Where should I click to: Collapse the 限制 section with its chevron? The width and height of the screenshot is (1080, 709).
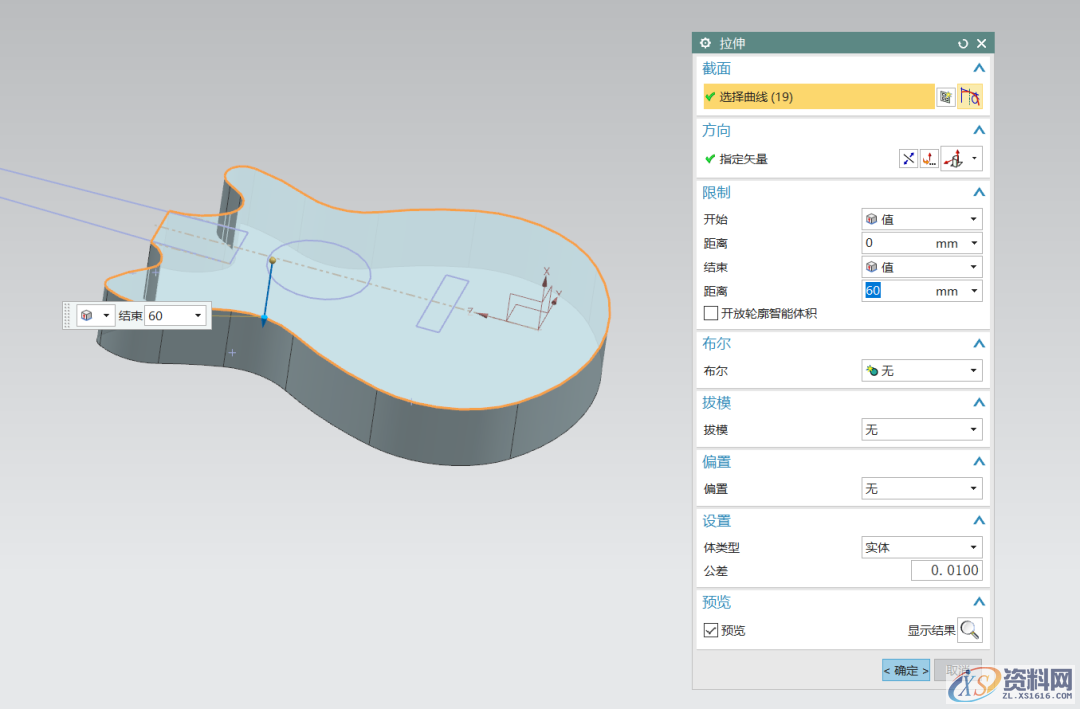point(979,191)
